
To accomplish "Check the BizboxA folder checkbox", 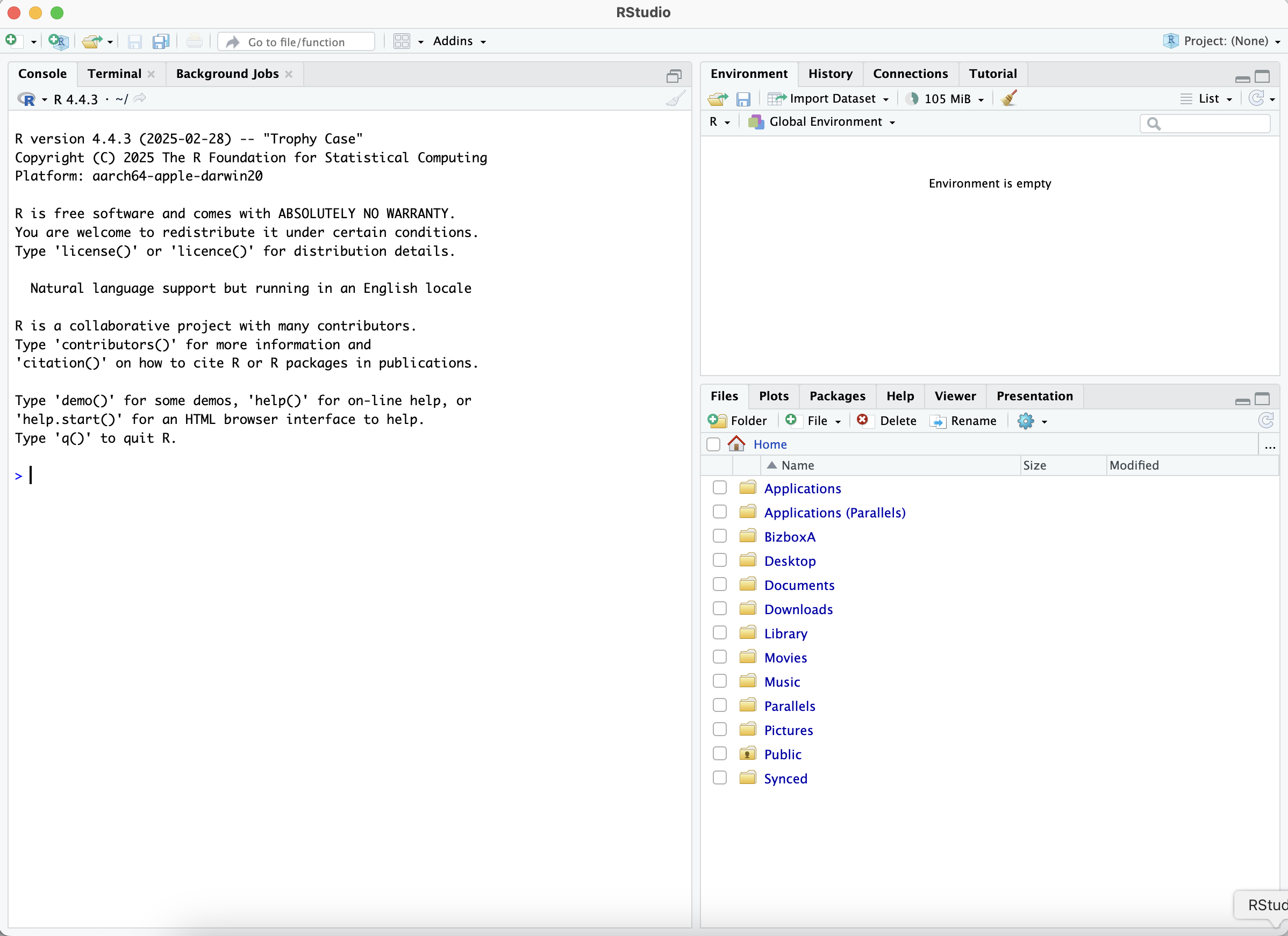I will [x=720, y=536].
